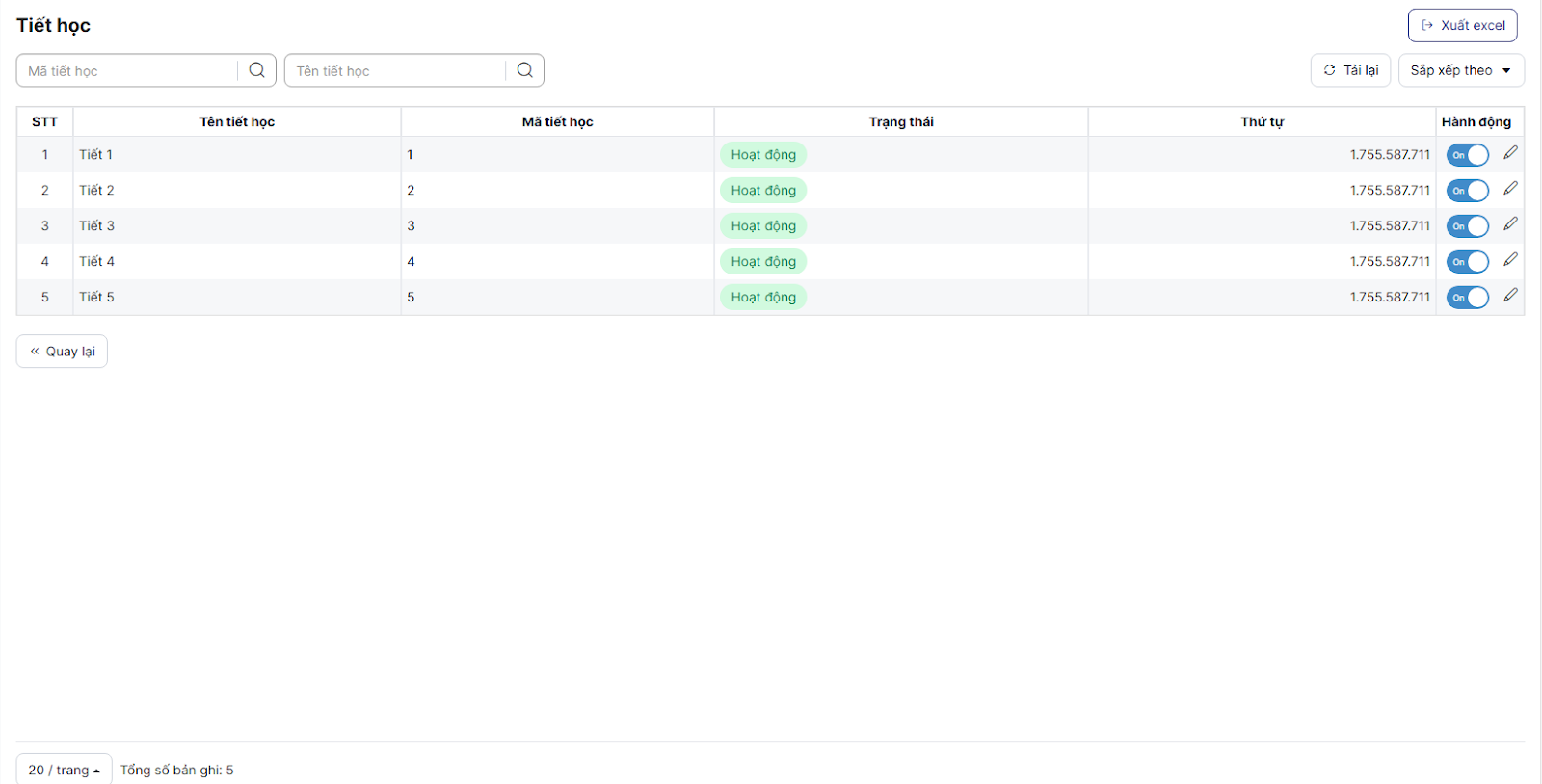Open the editor for Tiết 4 via pencil
The image size is (1542, 784).
pos(1510,260)
